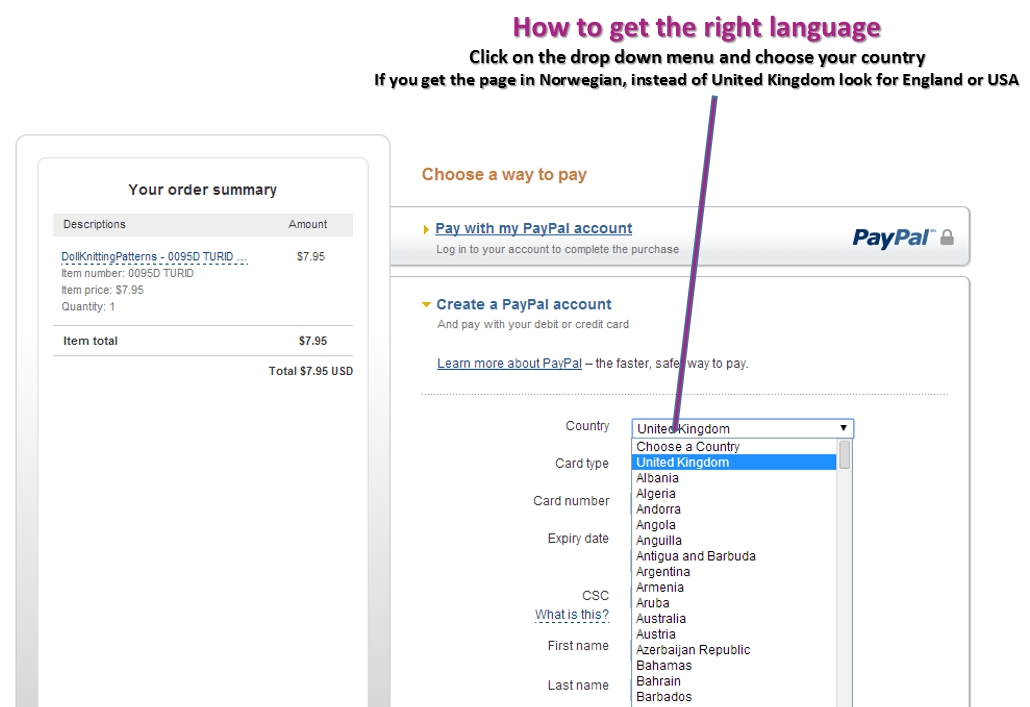Select Antigua and Barbuda from the list

click(734, 556)
